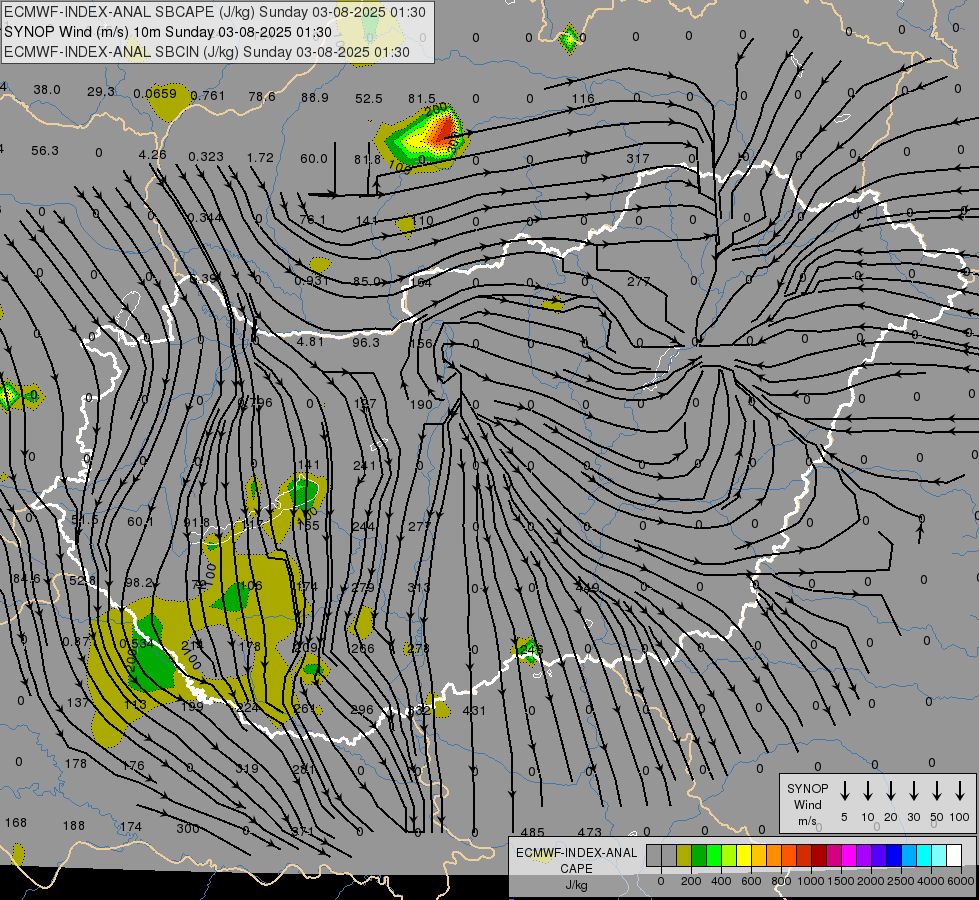
Task: Click the map value 317
Action: (x=637, y=159)
